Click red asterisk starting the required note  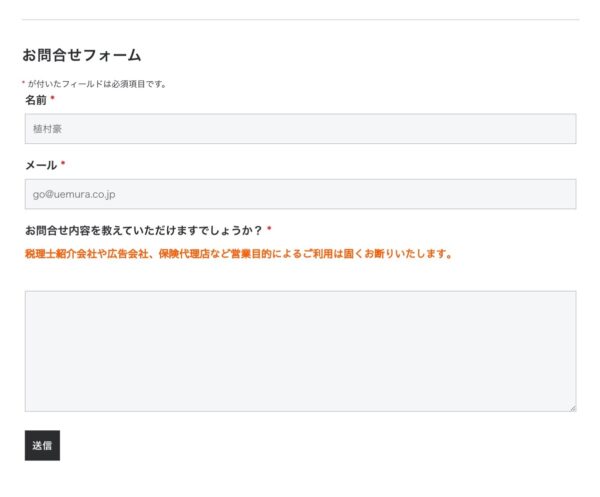pos(23,82)
